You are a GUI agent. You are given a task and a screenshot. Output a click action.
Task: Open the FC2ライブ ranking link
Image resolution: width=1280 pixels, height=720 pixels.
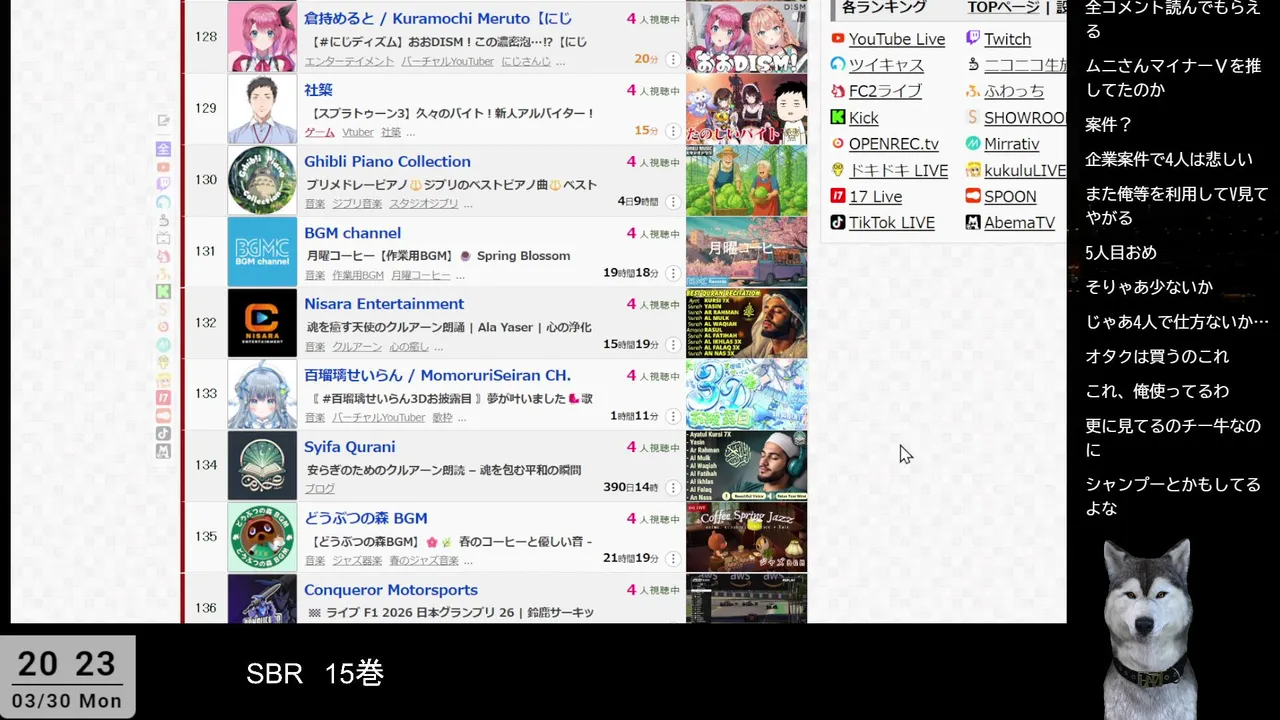885,91
